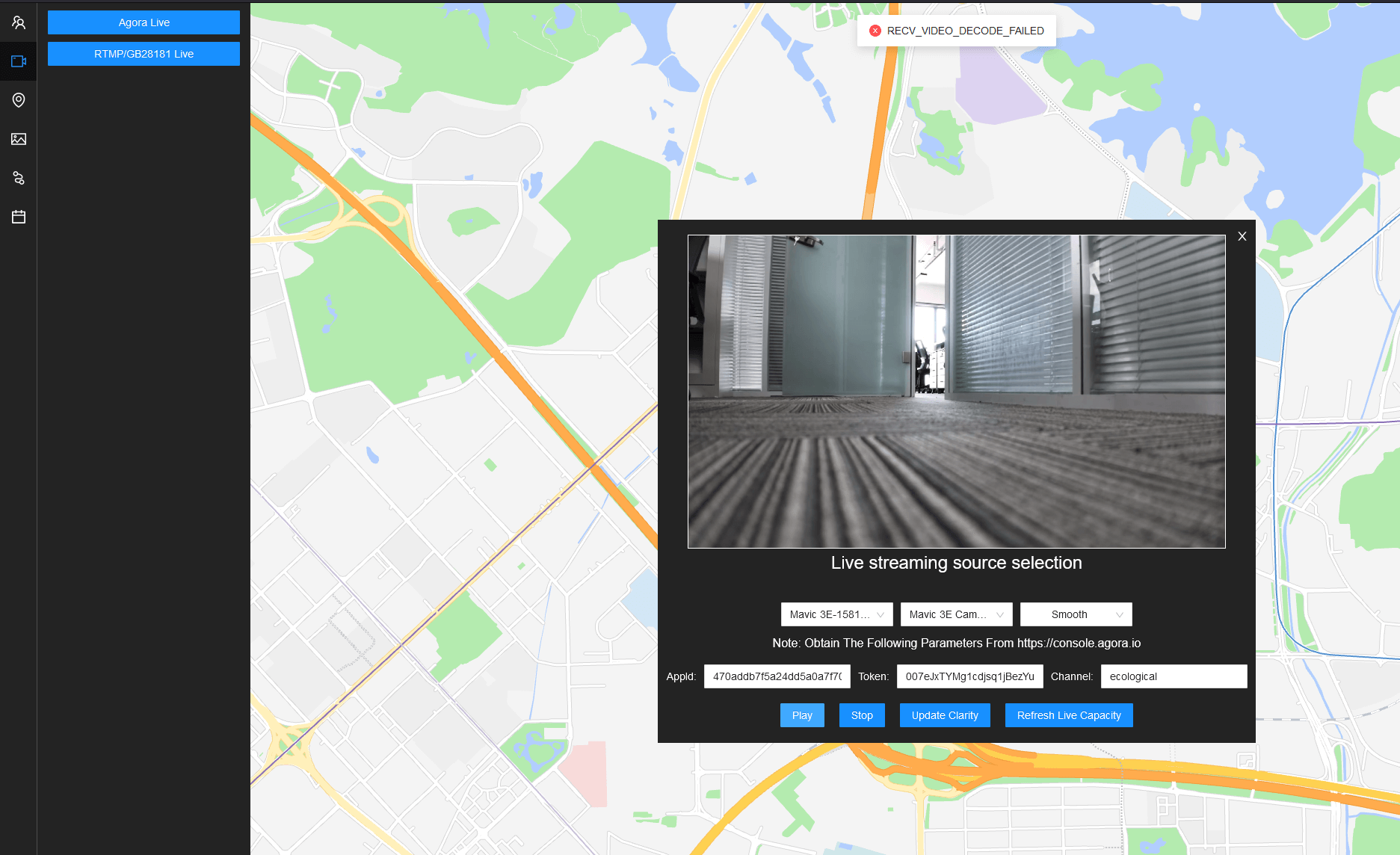This screenshot has width=1400, height=855.
Task: Switch to RTMP/GB28181 Live
Action: click(144, 54)
